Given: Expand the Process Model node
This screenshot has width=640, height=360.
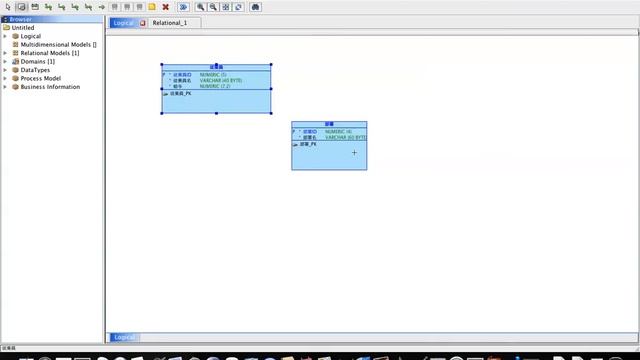Looking at the screenshot, I should tap(5, 78).
